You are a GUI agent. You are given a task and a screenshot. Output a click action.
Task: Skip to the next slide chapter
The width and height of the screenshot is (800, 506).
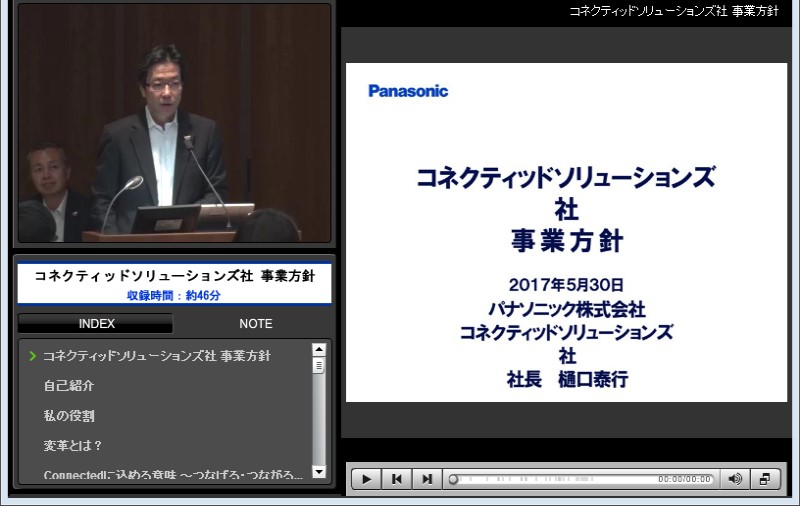point(427,479)
